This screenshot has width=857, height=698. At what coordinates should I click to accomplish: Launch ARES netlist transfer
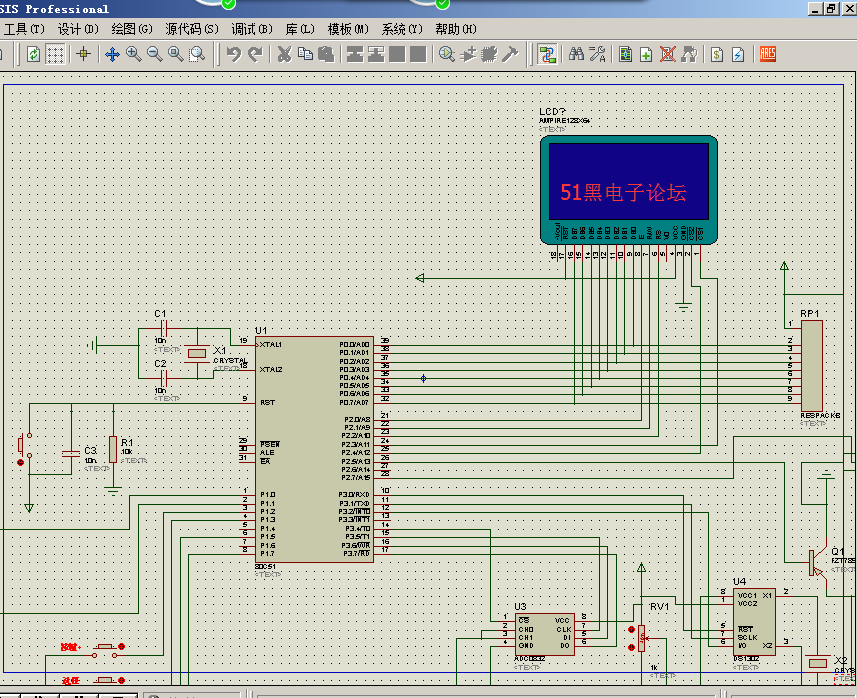pos(767,54)
